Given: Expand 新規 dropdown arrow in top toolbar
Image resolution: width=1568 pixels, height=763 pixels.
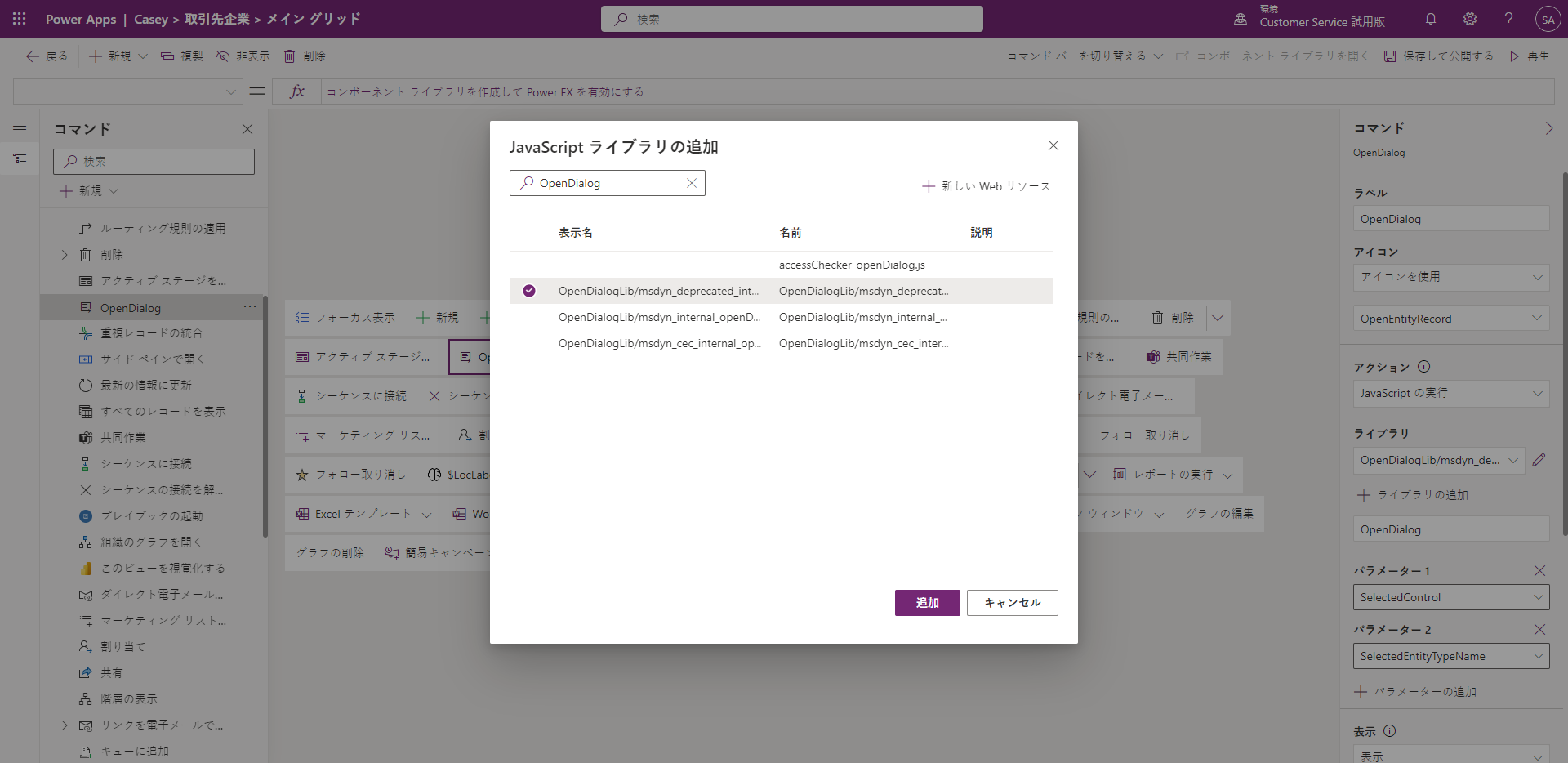Looking at the screenshot, I should [x=143, y=56].
